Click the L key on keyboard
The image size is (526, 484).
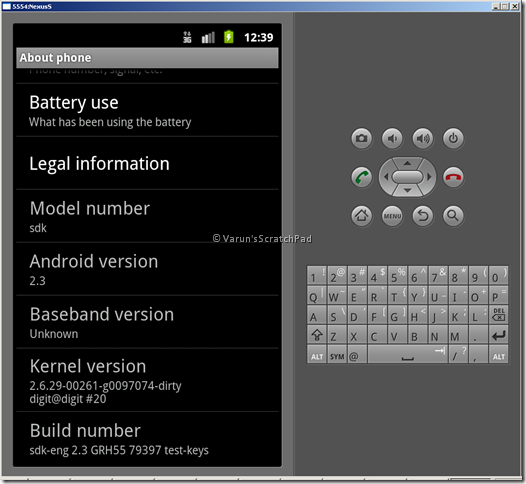tap(478, 315)
